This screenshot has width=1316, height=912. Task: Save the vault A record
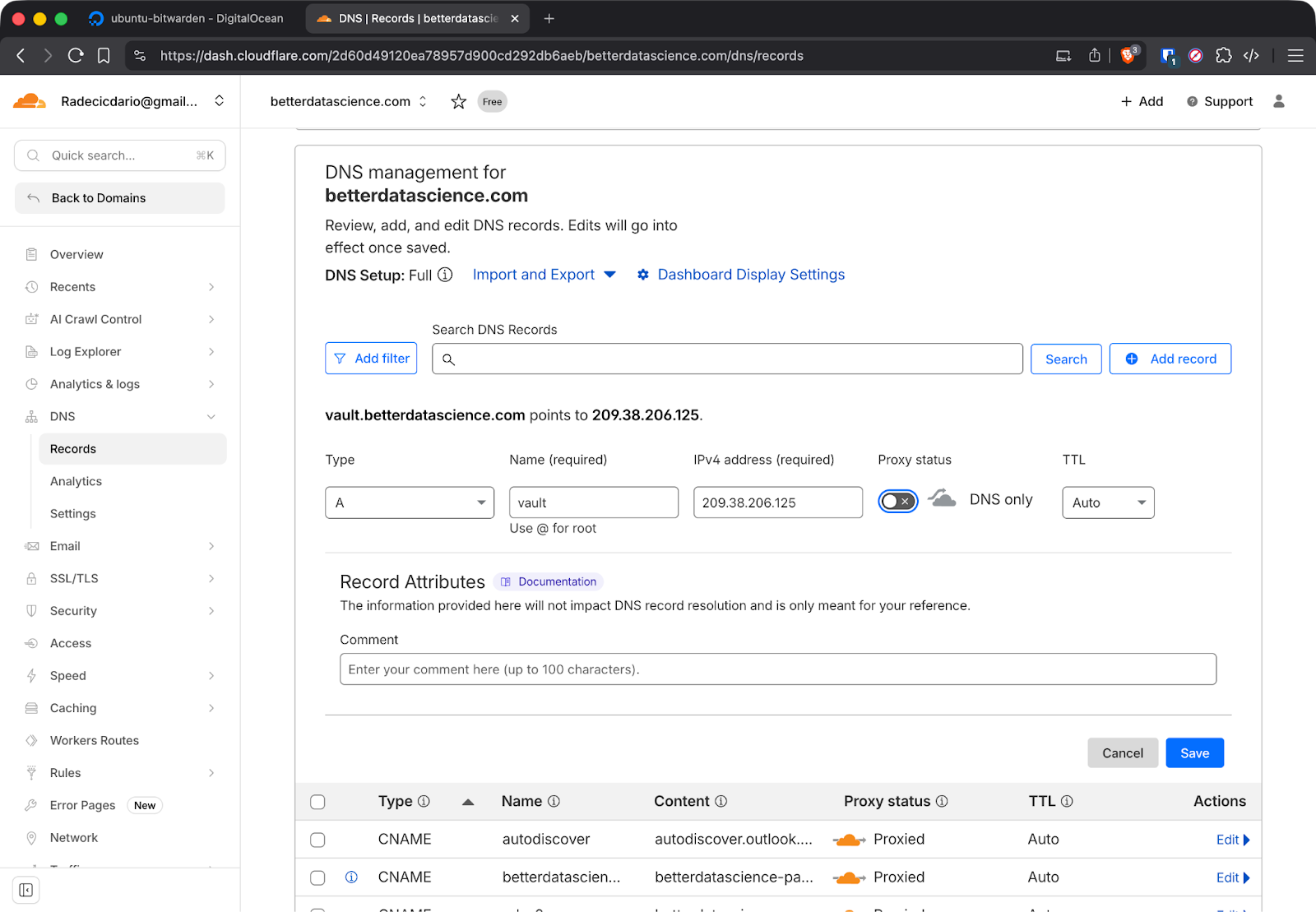(1194, 752)
